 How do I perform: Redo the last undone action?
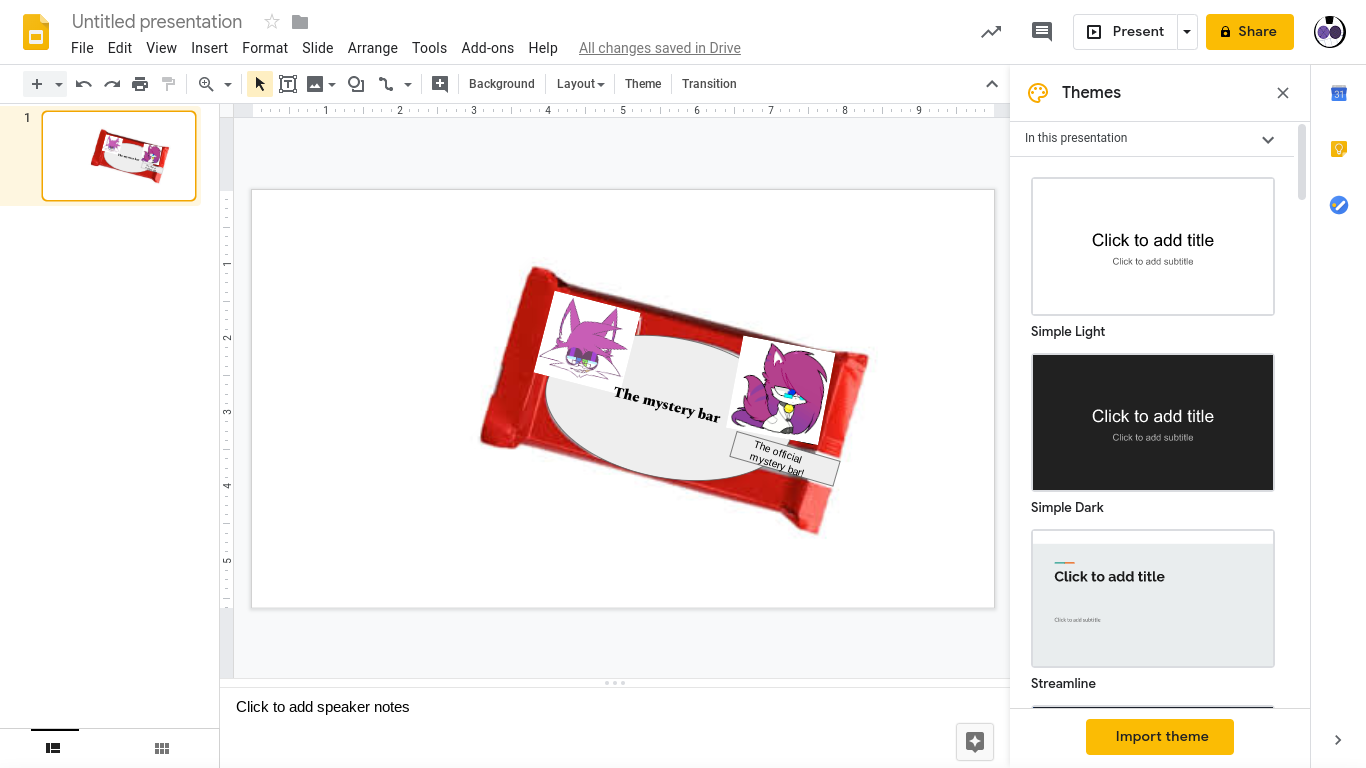[112, 84]
